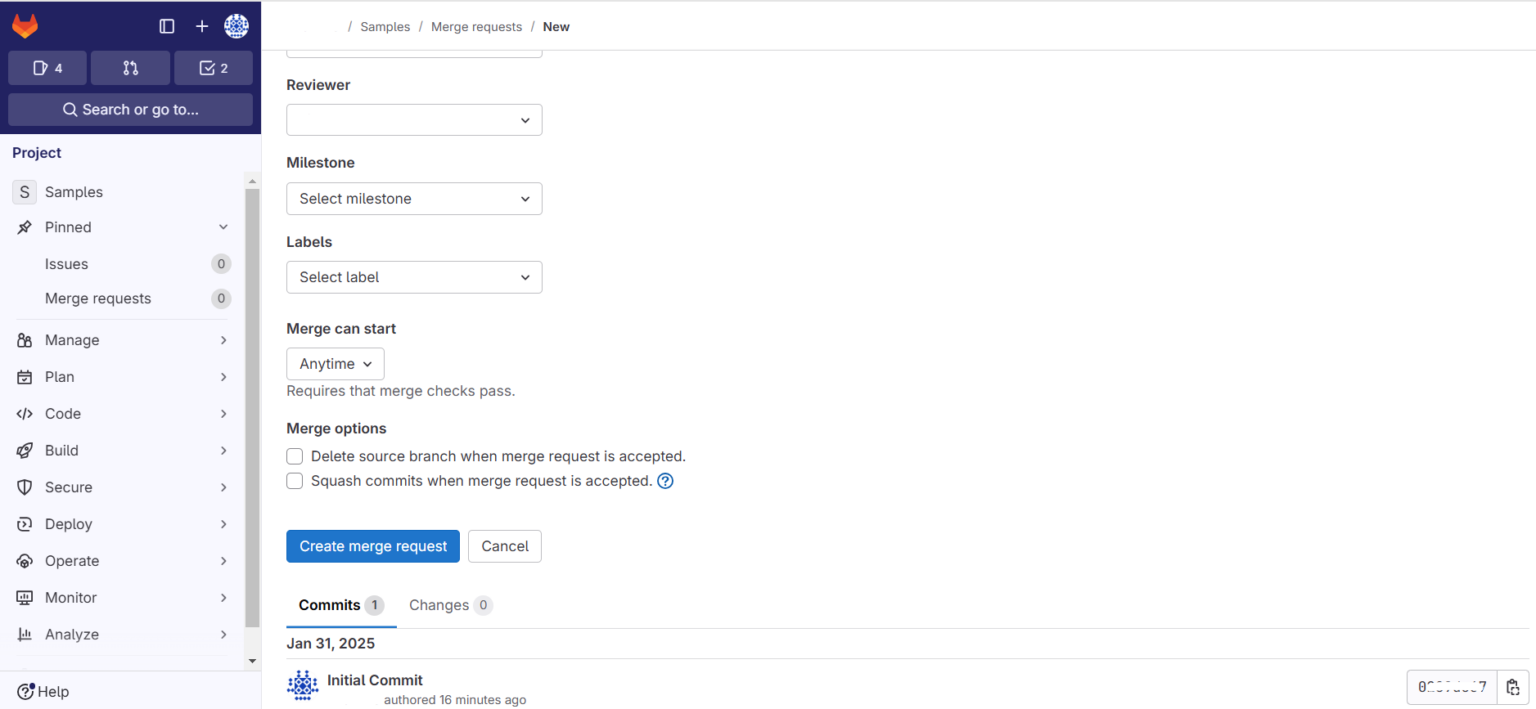Open the create new menu with plus icon
The image size is (1536, 709).
[201, 26]
